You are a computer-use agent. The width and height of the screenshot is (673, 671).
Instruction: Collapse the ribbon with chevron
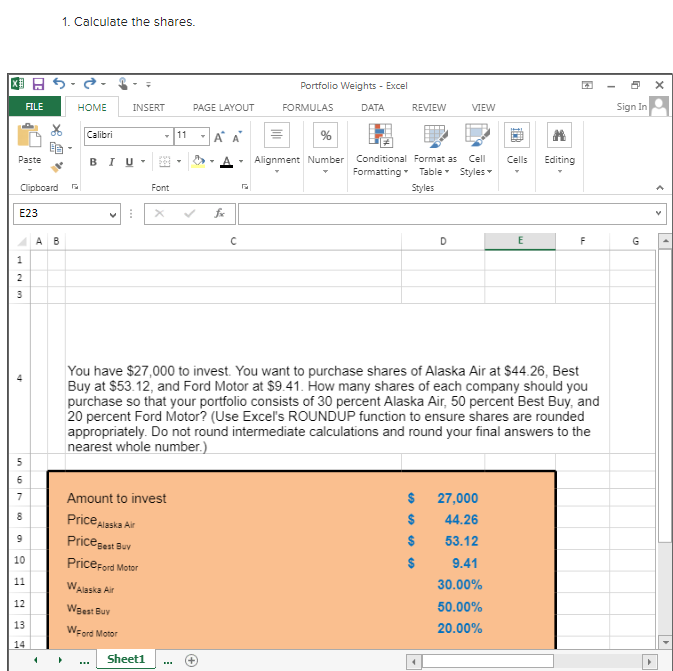pos(660,188)
